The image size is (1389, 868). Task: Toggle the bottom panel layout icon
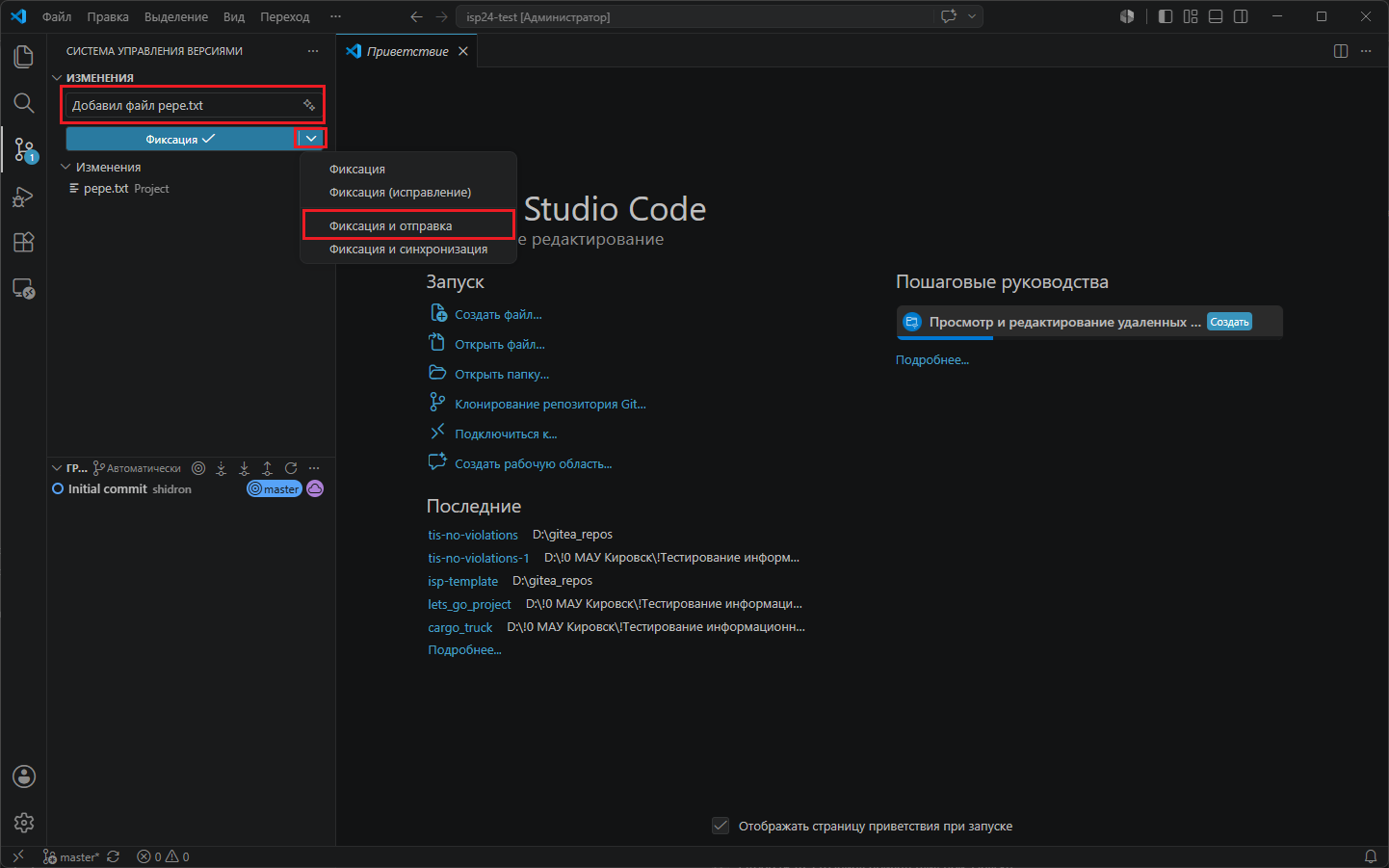1216,16
